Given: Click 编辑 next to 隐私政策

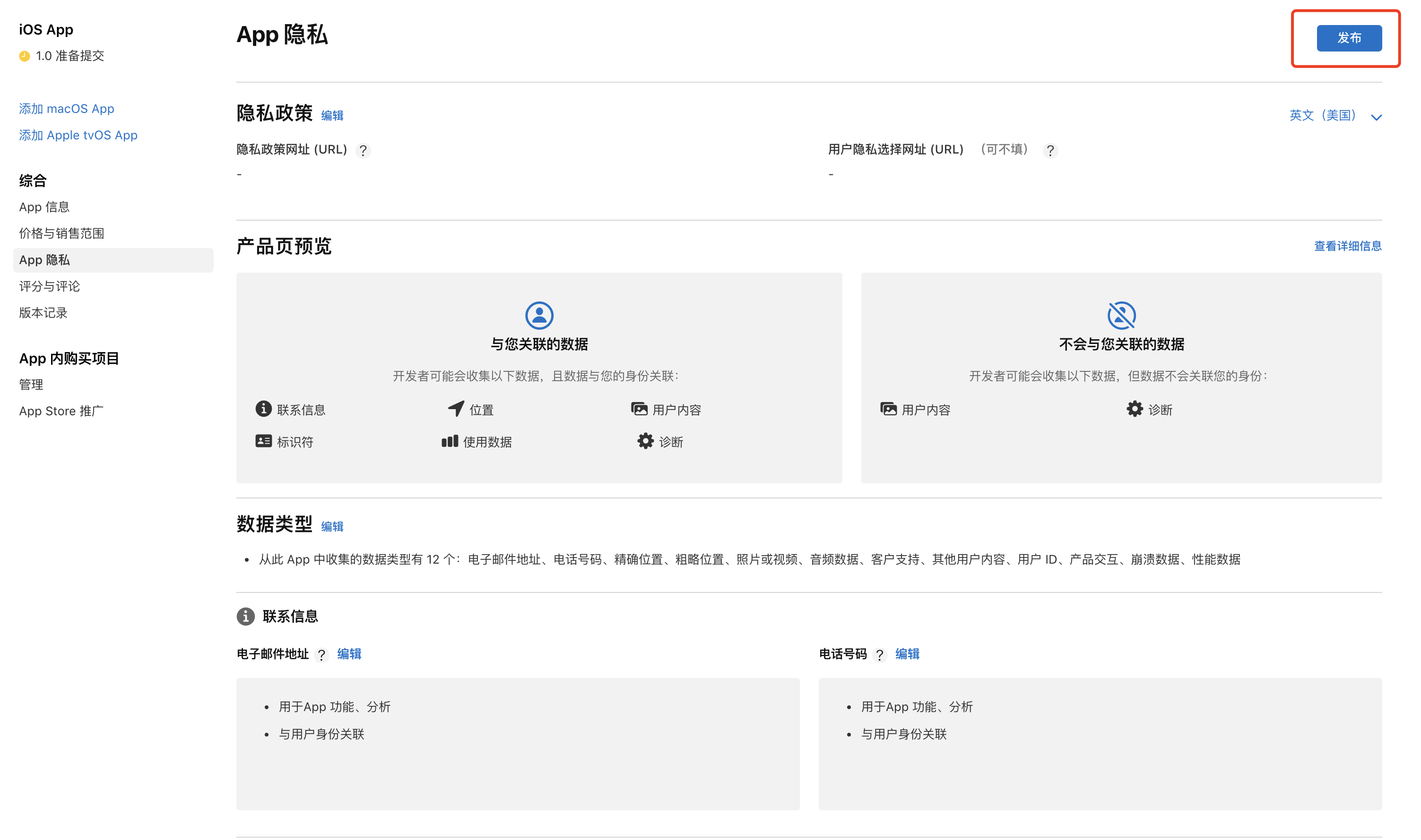Looking at the screenshot, I should (332, 115).
